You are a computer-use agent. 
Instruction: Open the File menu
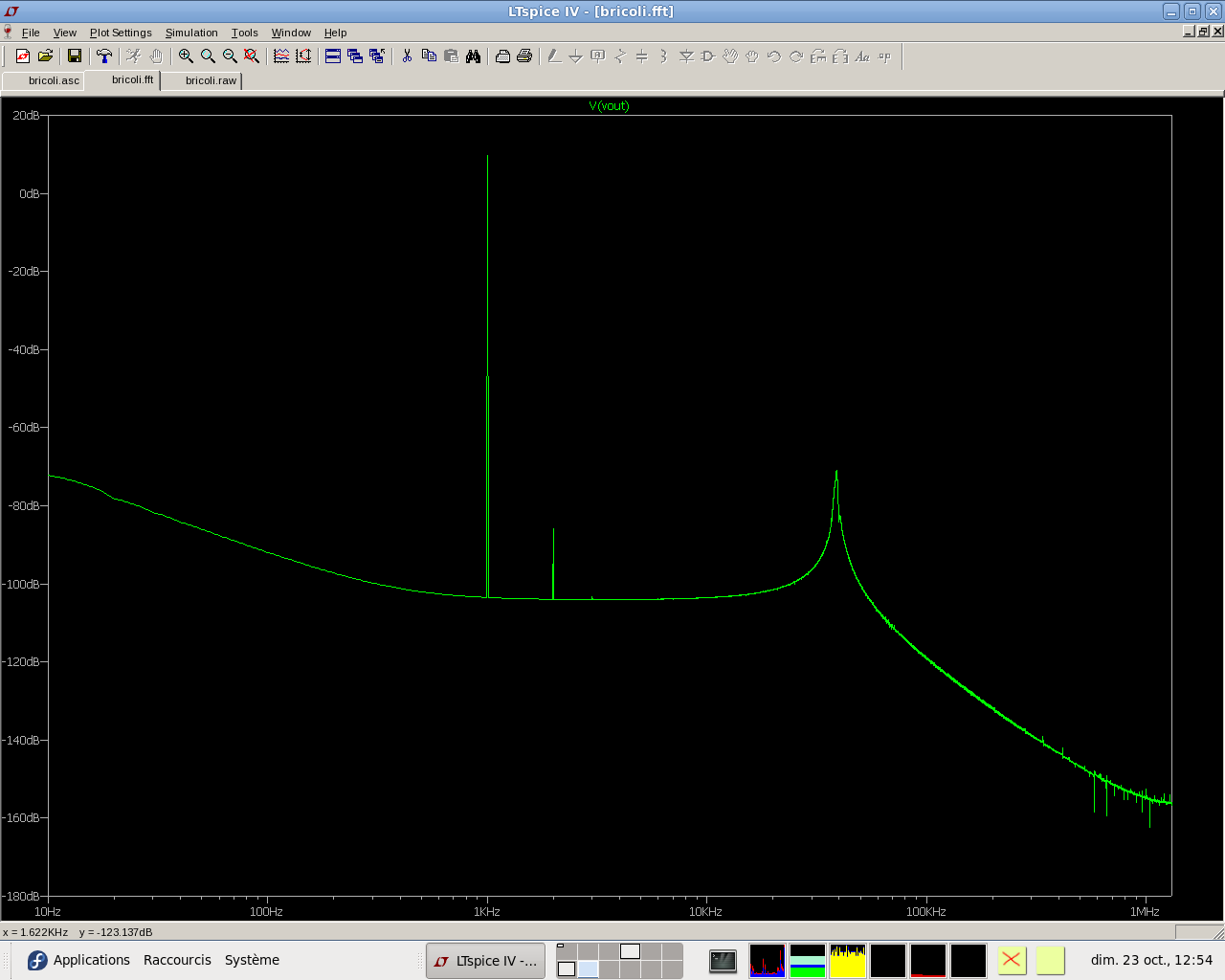[31, 33]
